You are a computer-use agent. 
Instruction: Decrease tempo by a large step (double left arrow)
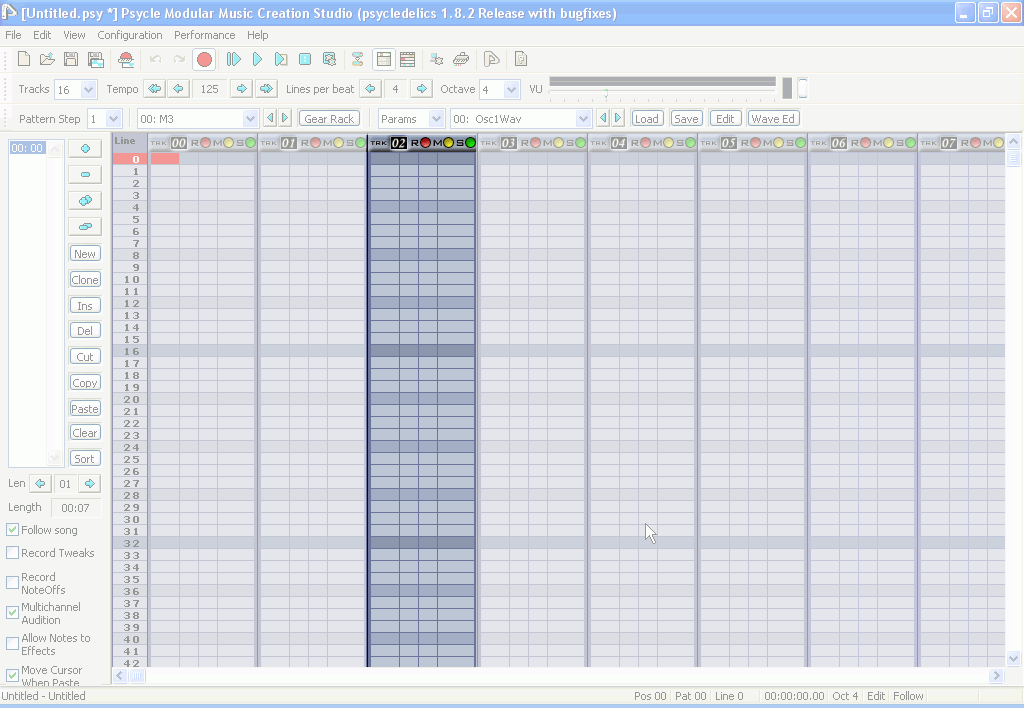[155, 89]
